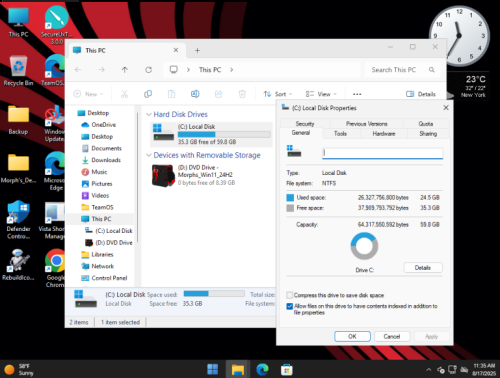Open the View dropdown menu

321,94
